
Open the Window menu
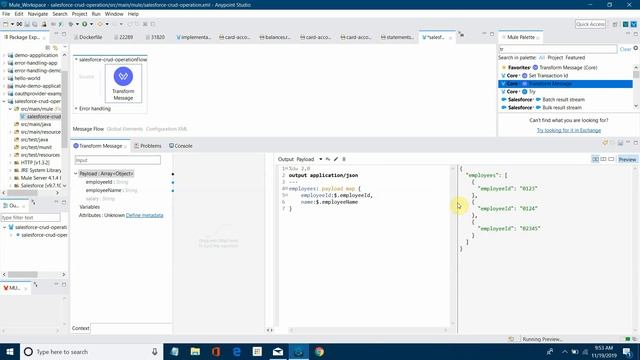tap(114, 14)
